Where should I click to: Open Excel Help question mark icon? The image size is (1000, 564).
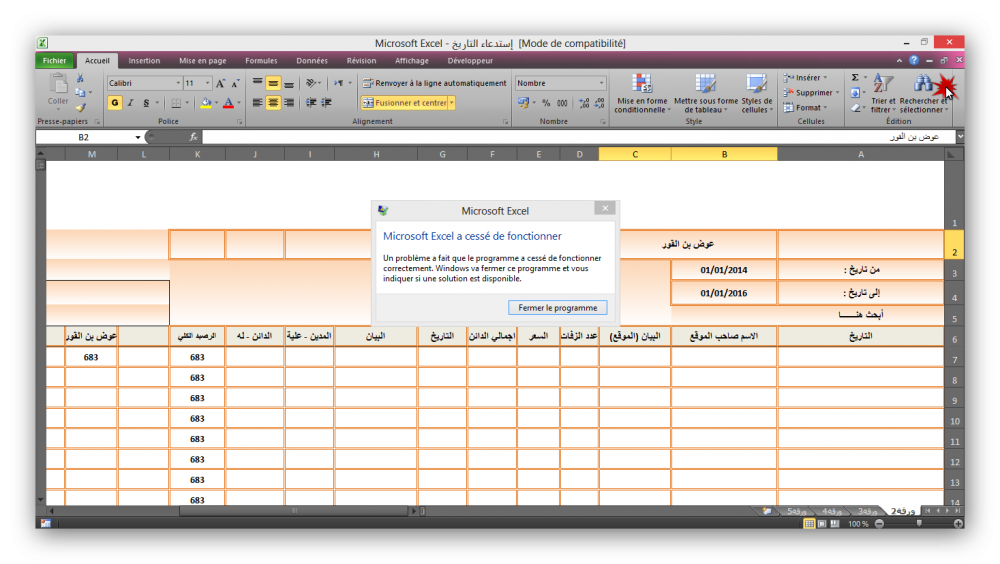(914, 60)
